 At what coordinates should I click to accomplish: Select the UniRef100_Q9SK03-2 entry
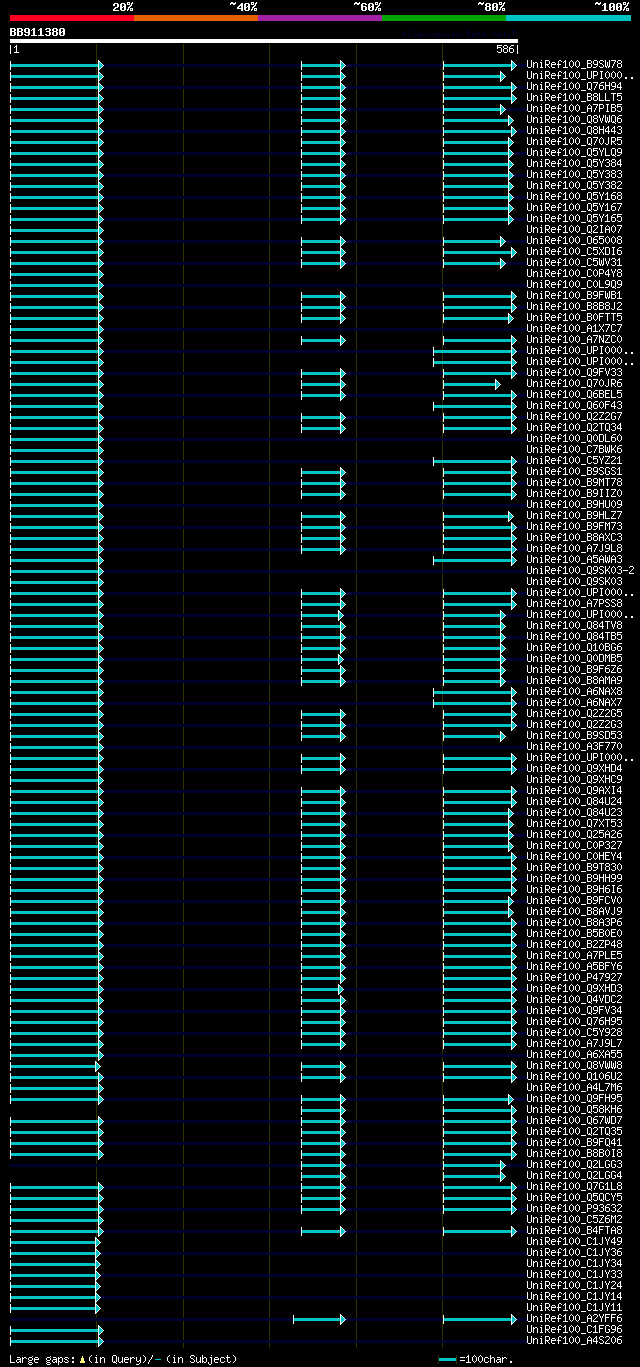tap(580, 570)
